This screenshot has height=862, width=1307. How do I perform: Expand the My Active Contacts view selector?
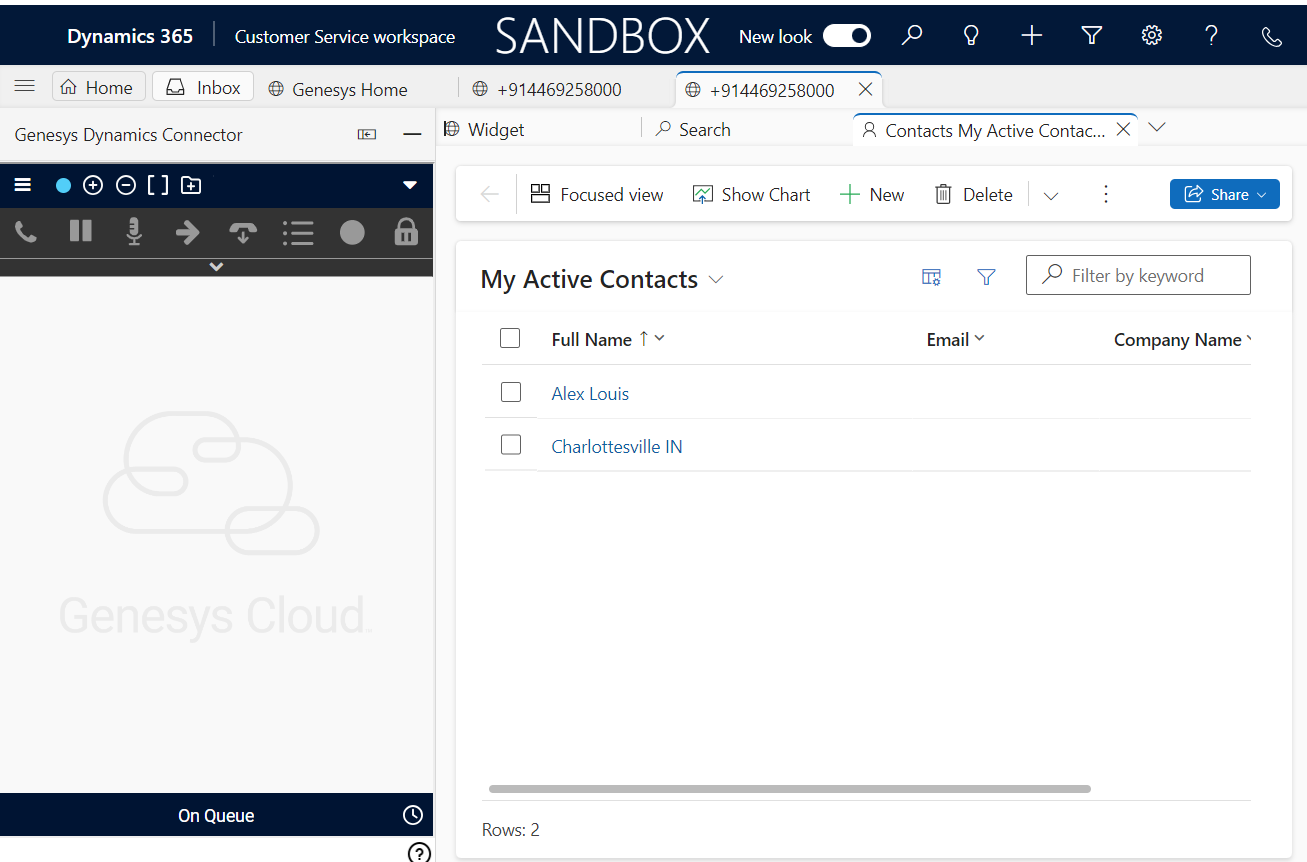pyautogui.click(x=715, y=280)
